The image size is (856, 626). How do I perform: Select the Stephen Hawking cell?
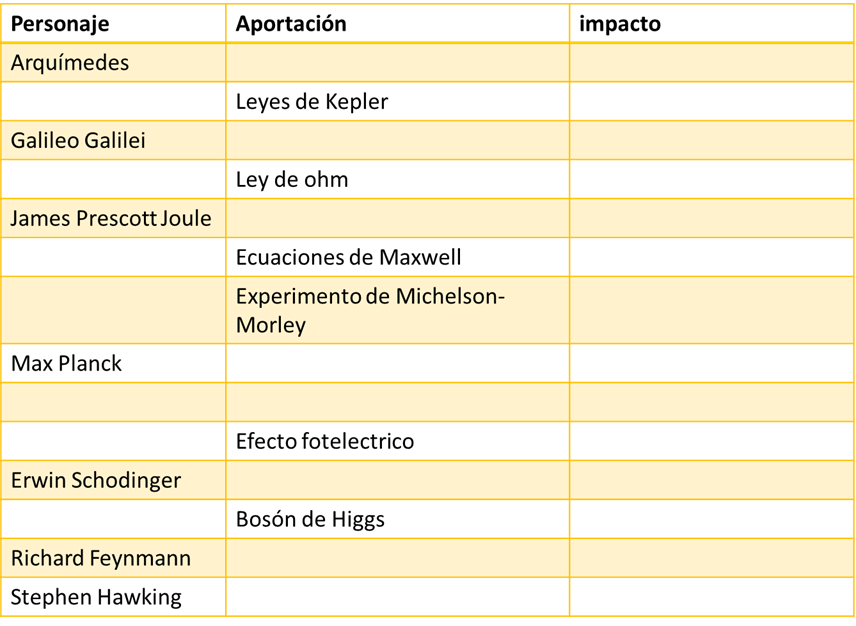click(96, 598)
